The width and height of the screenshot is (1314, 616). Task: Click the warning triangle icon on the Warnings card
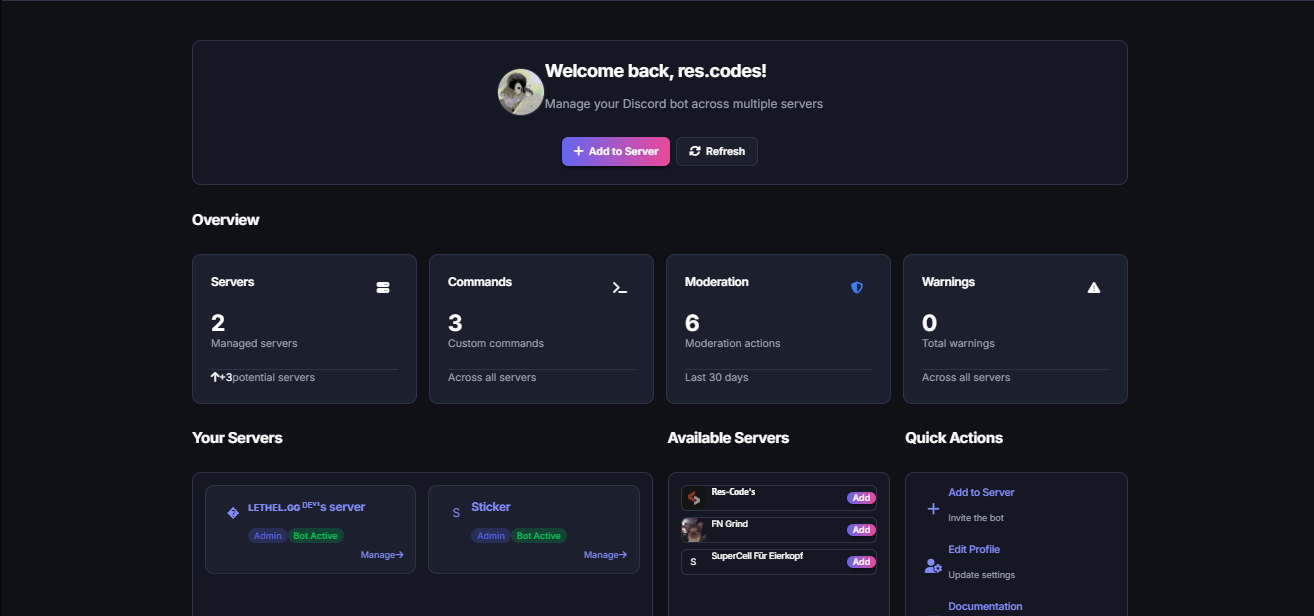1094,287
